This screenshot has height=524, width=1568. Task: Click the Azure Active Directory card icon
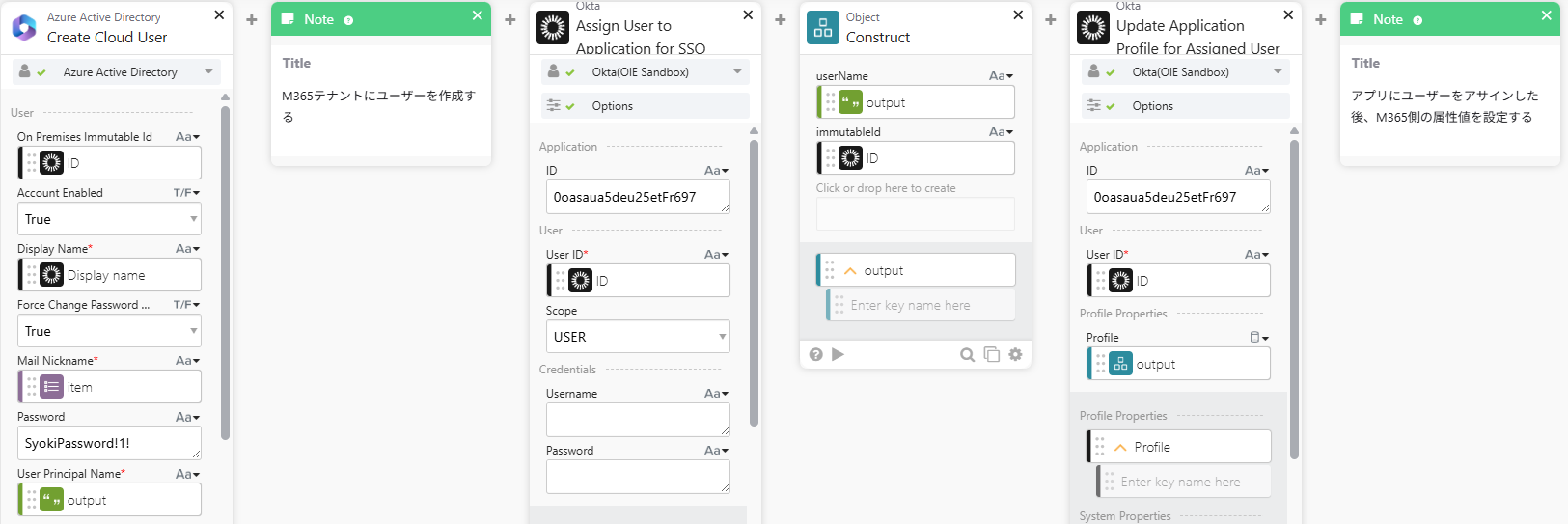click(x=24, y=28)
